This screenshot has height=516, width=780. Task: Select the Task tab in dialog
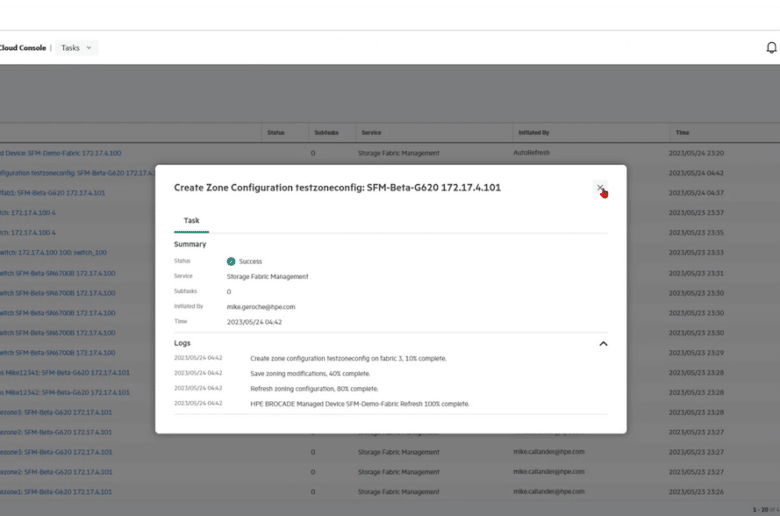pos(192,220)
